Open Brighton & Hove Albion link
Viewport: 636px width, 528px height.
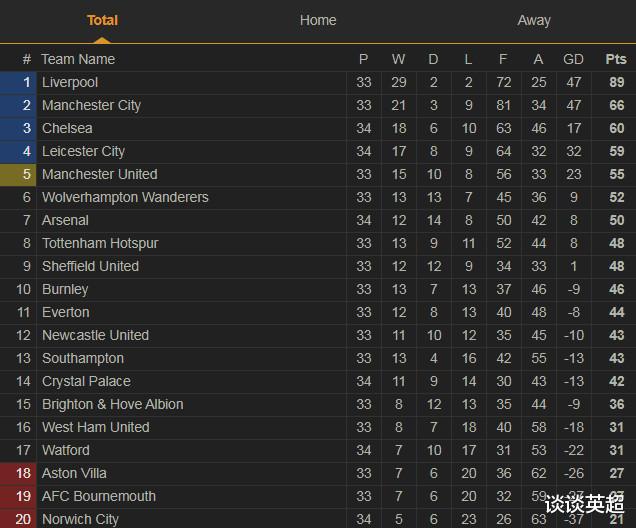tap(112, 404)
